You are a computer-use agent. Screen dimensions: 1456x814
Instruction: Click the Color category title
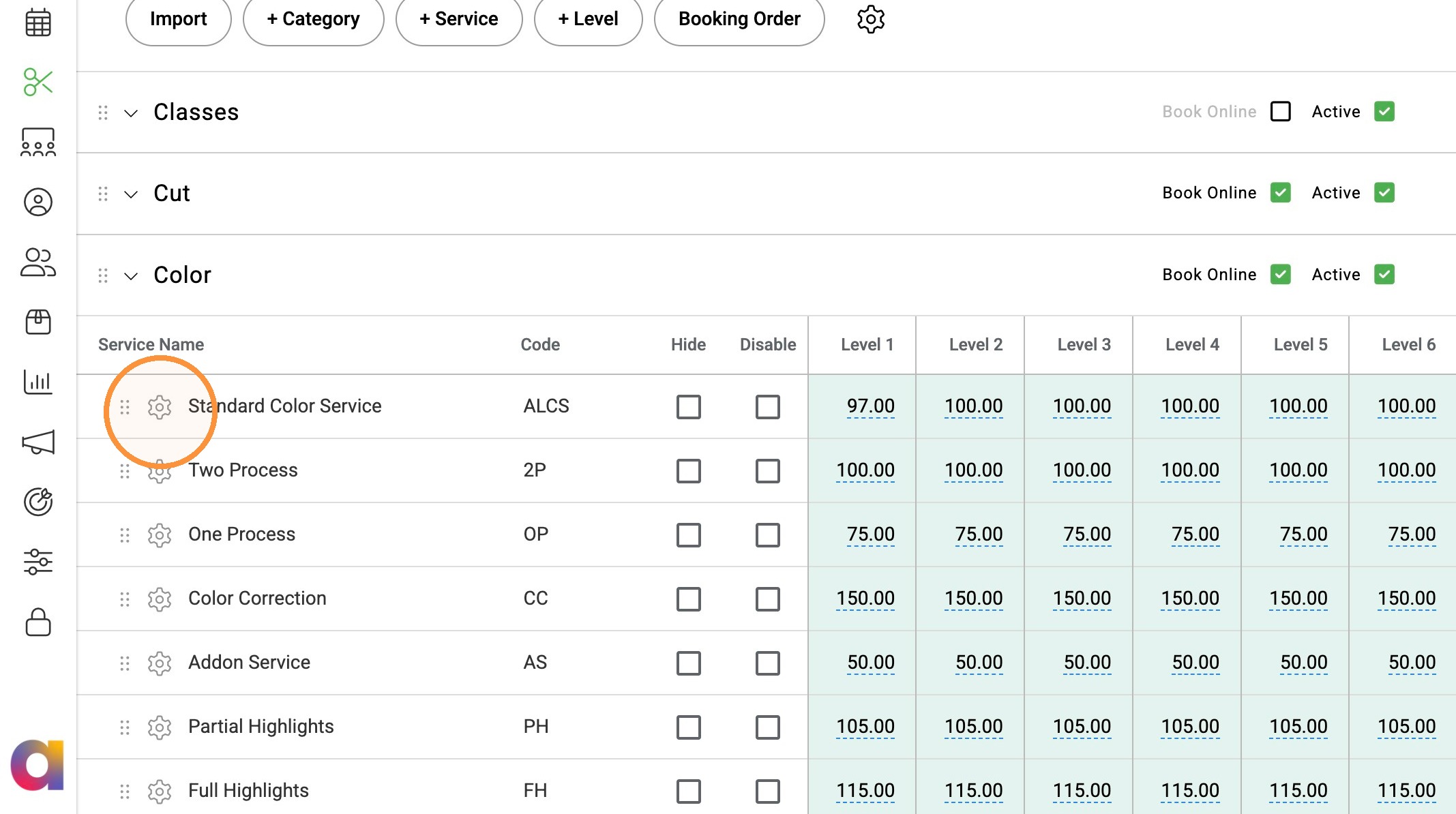(182, 275)
